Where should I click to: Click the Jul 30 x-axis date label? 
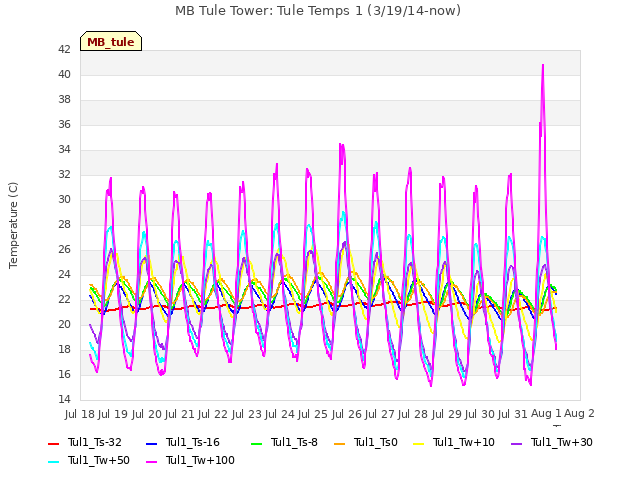[x=480, y=414]
